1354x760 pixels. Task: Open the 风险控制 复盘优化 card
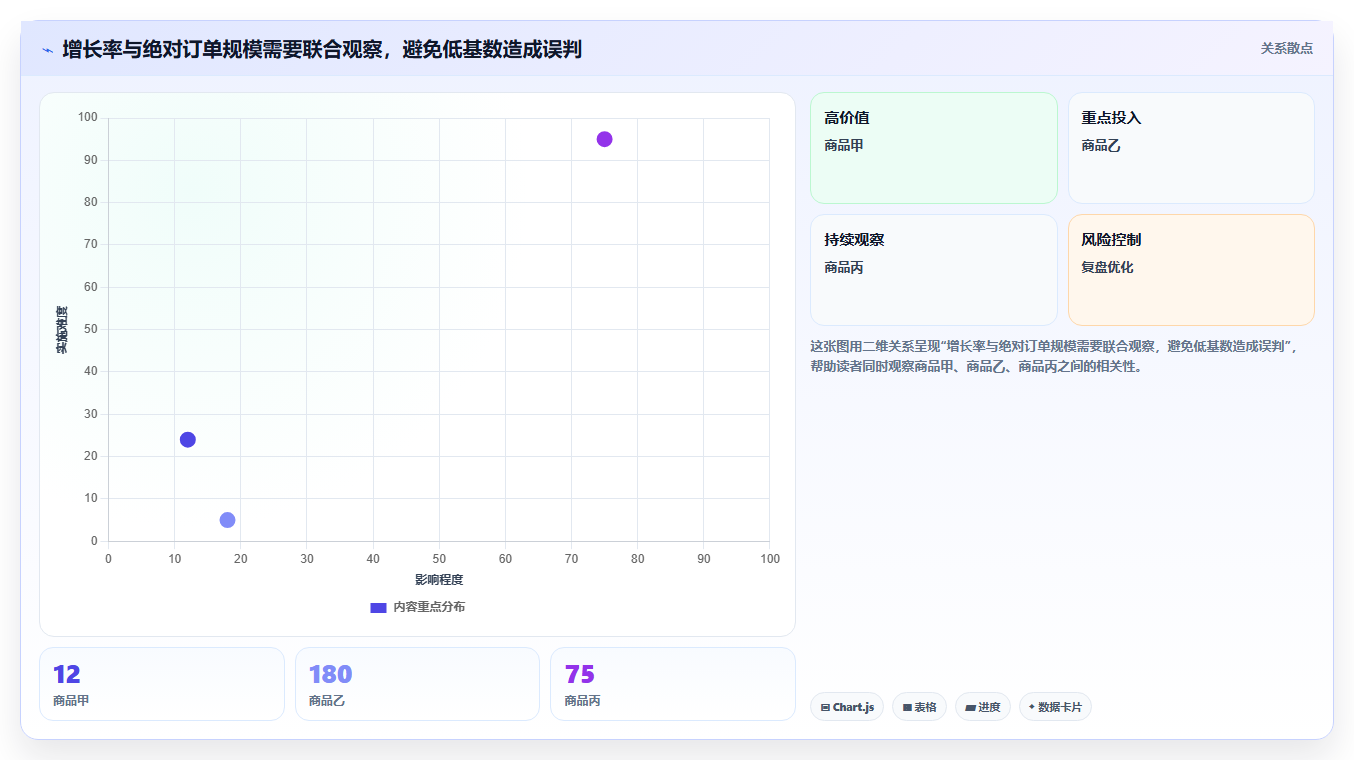[x=1191, y=270]
